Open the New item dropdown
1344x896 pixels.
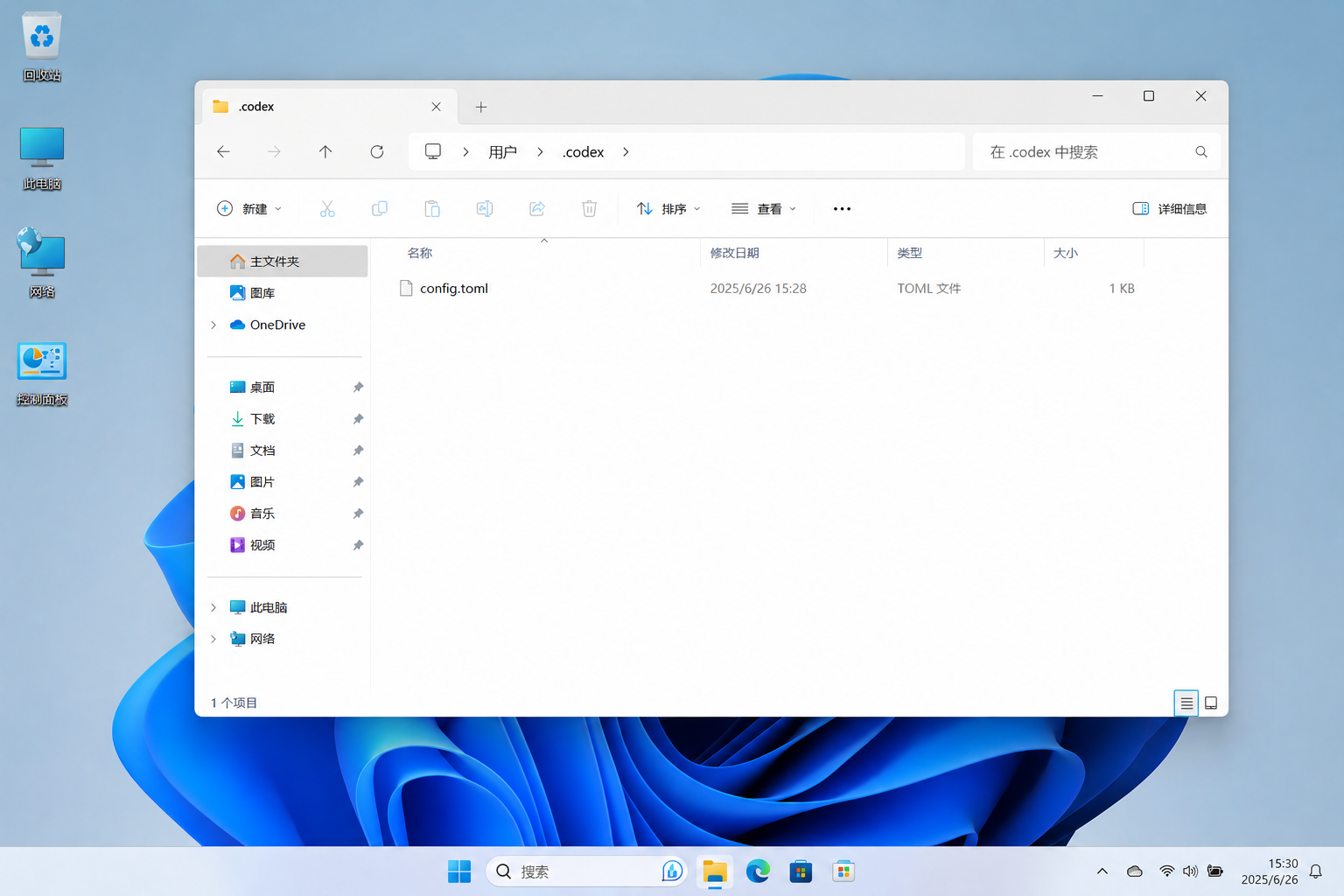249,208
